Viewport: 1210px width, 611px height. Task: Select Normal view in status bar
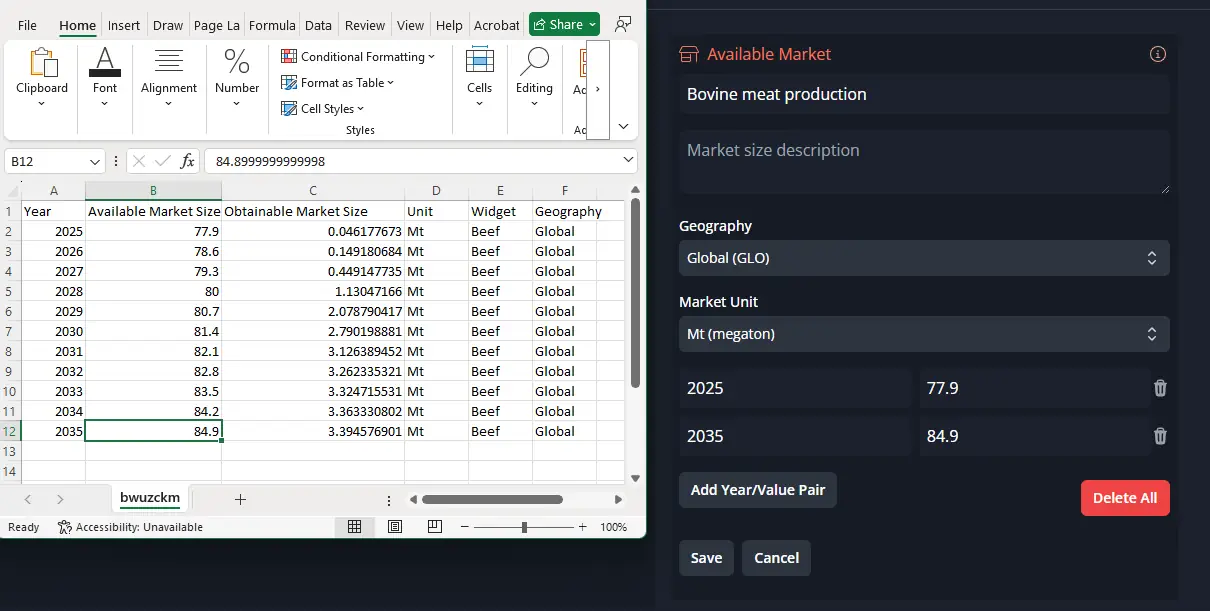(x=355, y=527)
